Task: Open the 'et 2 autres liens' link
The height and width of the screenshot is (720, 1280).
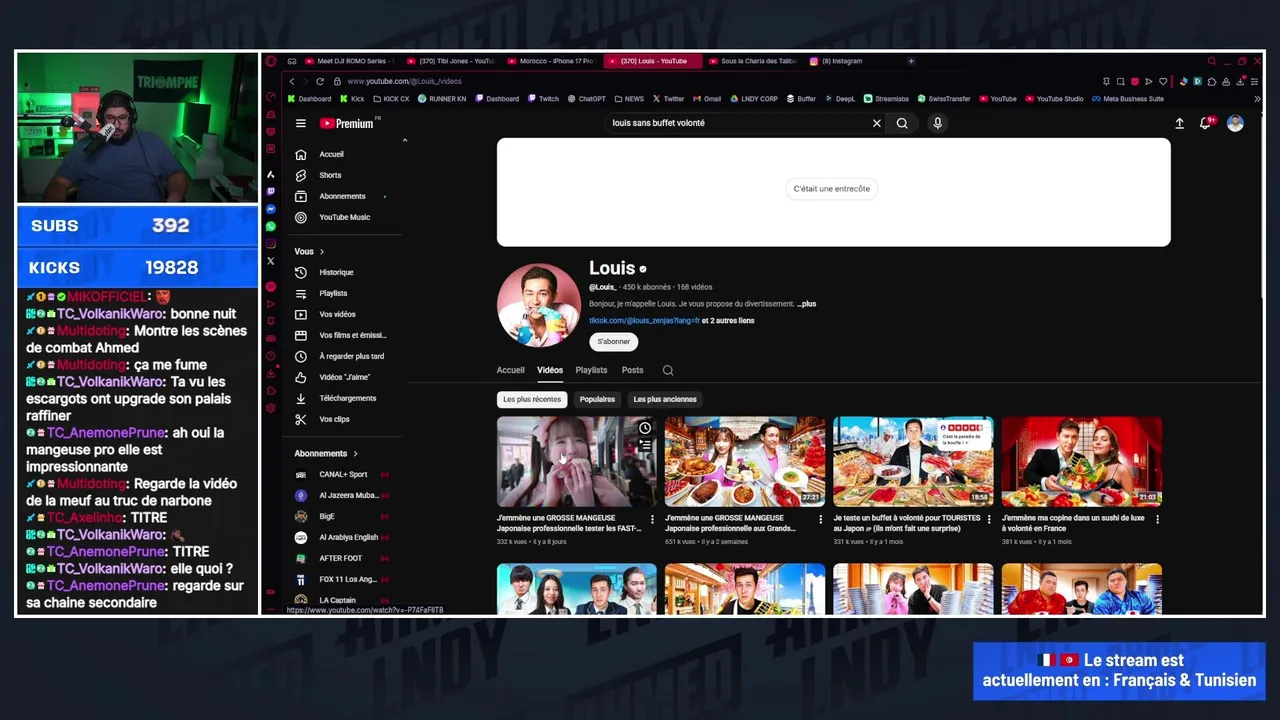Action: tap(728, 321)
